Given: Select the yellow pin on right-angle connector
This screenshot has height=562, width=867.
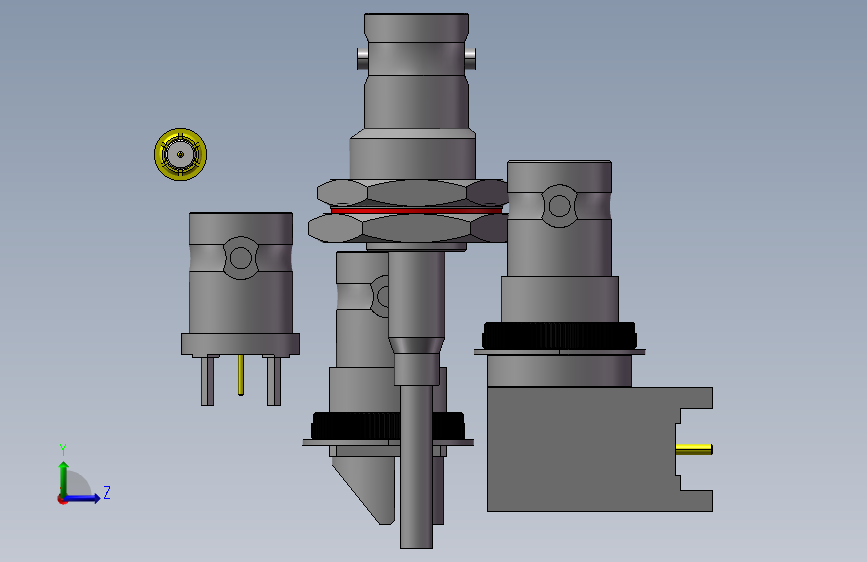Looking at the screenshot, I should point(694,449).
